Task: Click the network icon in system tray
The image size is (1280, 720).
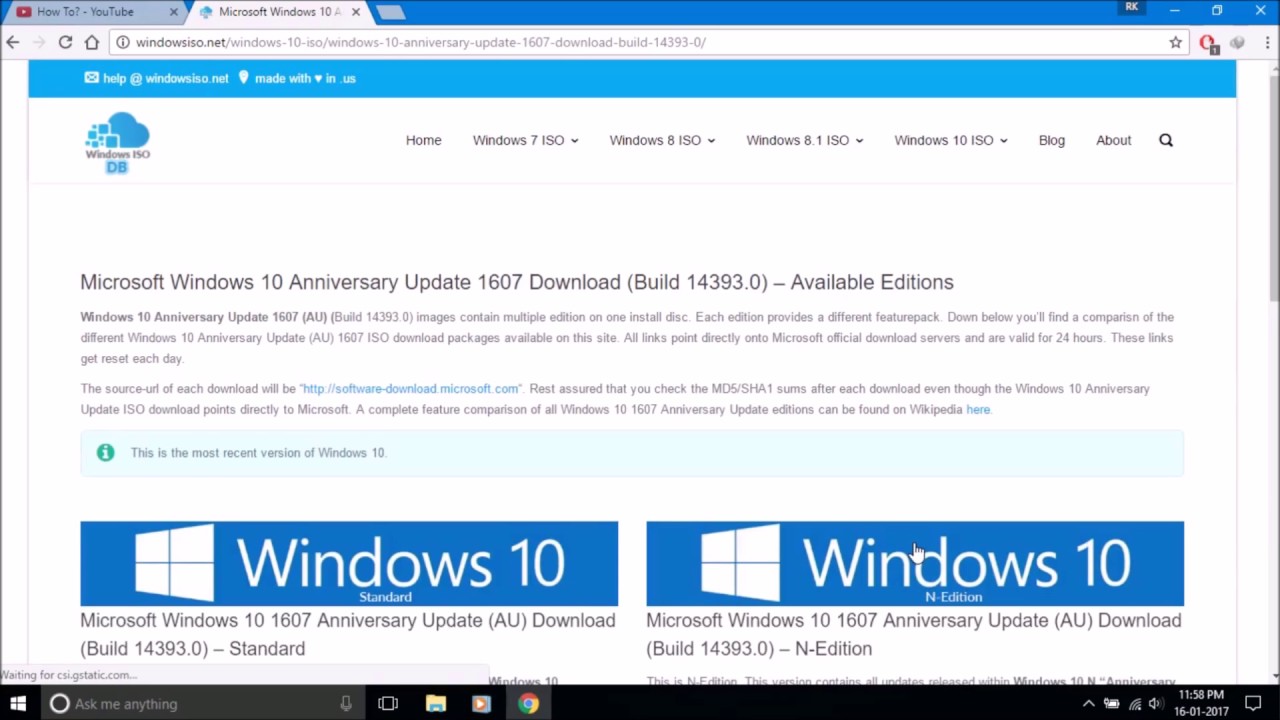Action: pyautogui.click(x=1133, y=704)
